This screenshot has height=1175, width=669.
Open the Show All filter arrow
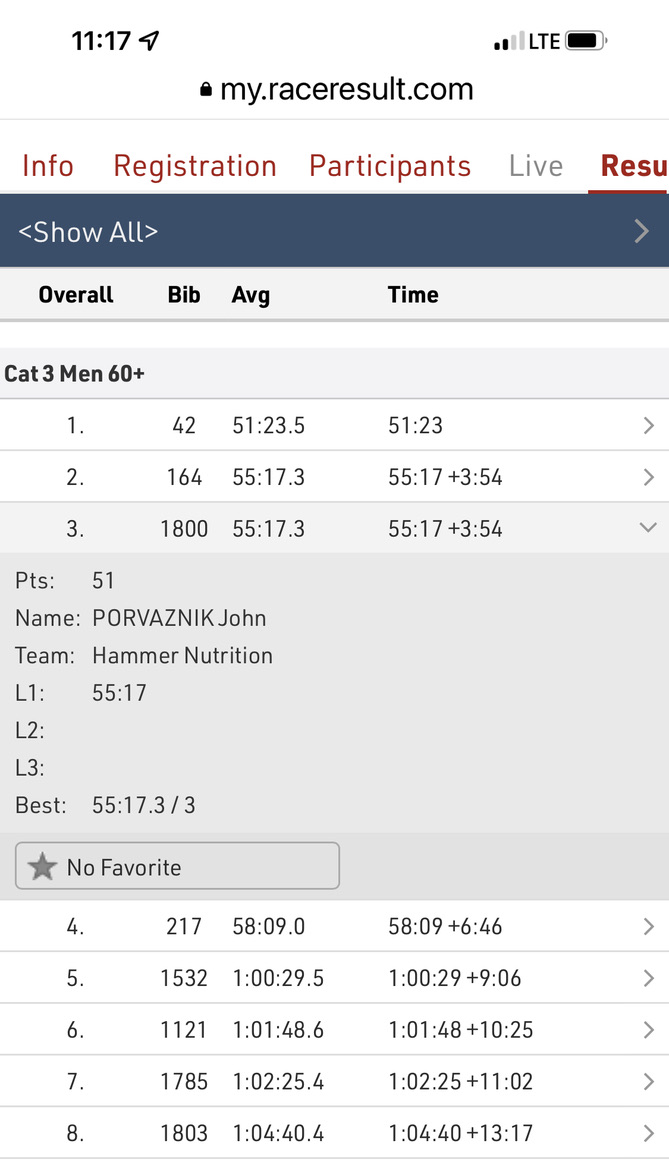642,232
